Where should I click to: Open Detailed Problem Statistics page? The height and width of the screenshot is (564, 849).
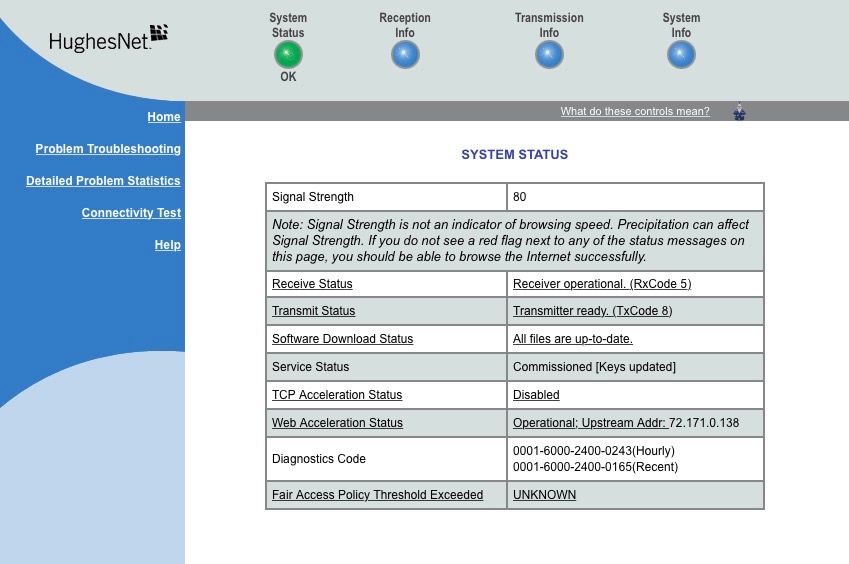[103, 181]
